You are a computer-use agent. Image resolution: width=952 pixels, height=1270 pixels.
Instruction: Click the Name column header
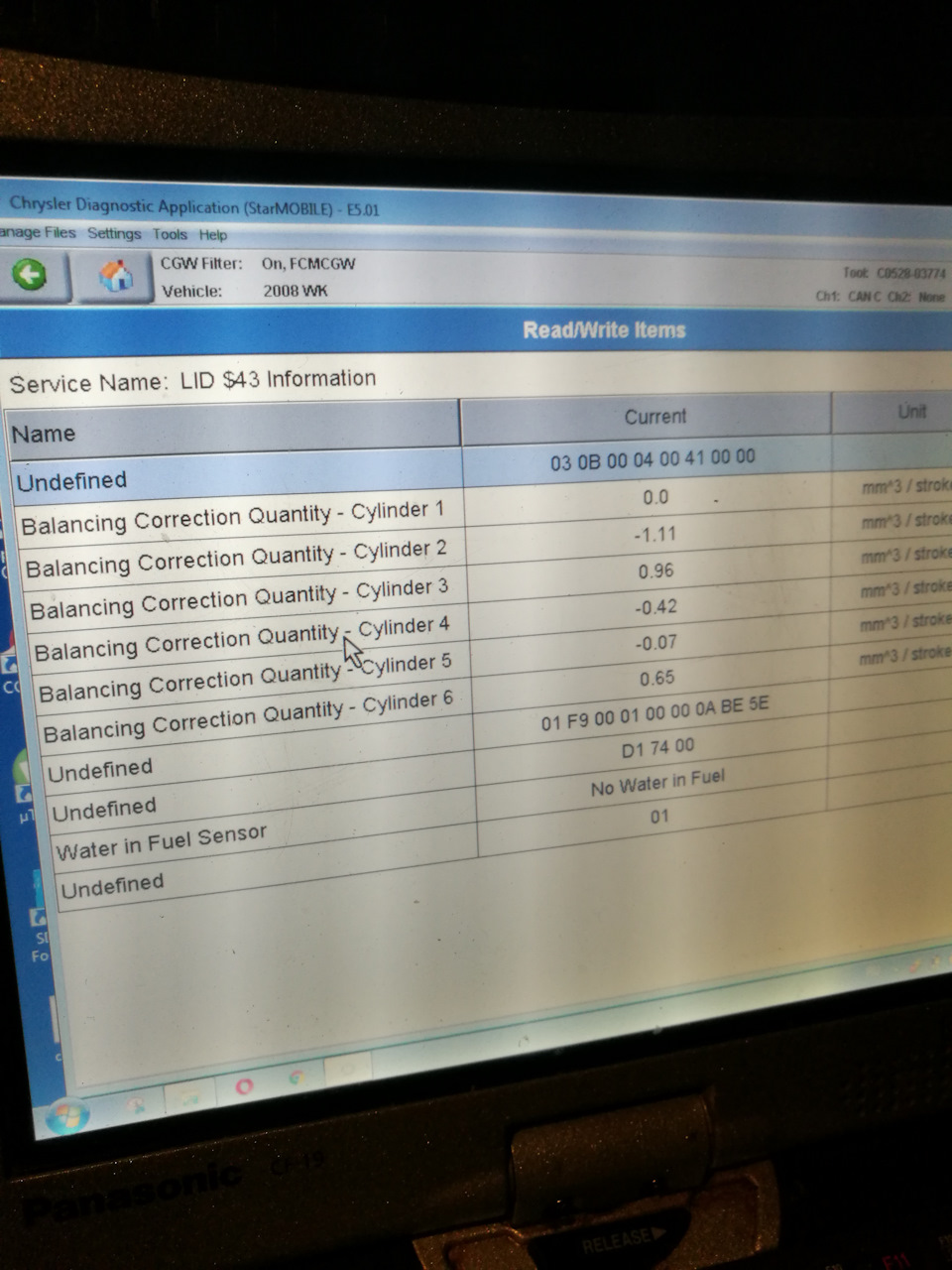pyautogui.click(x=234, y=429)
